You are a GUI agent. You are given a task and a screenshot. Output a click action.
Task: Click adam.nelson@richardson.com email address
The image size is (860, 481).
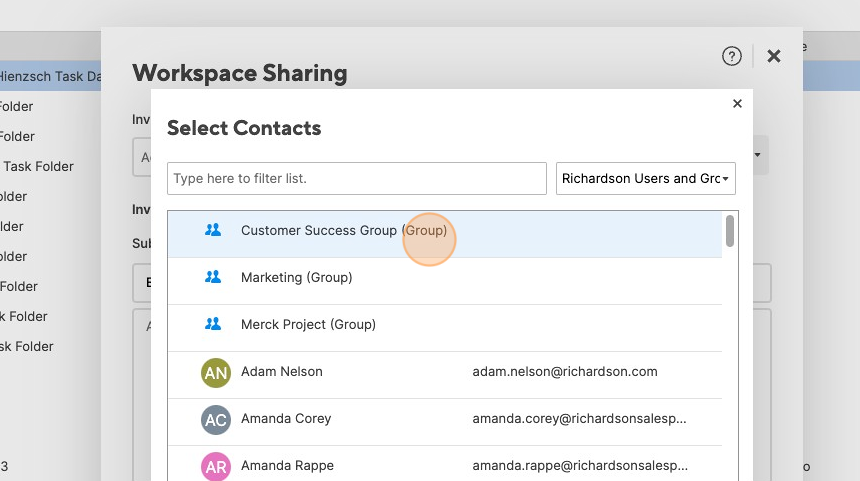tap(565, 372)
